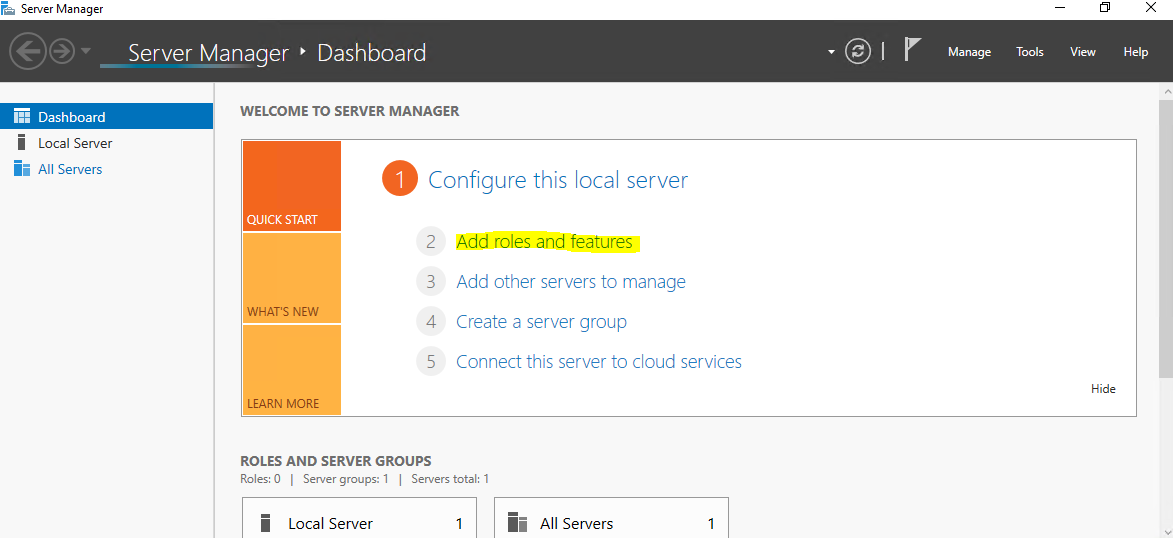Restore down the Server Manager window
1173x538 pixels.
pyautogui.click(x=1105, y=8)
